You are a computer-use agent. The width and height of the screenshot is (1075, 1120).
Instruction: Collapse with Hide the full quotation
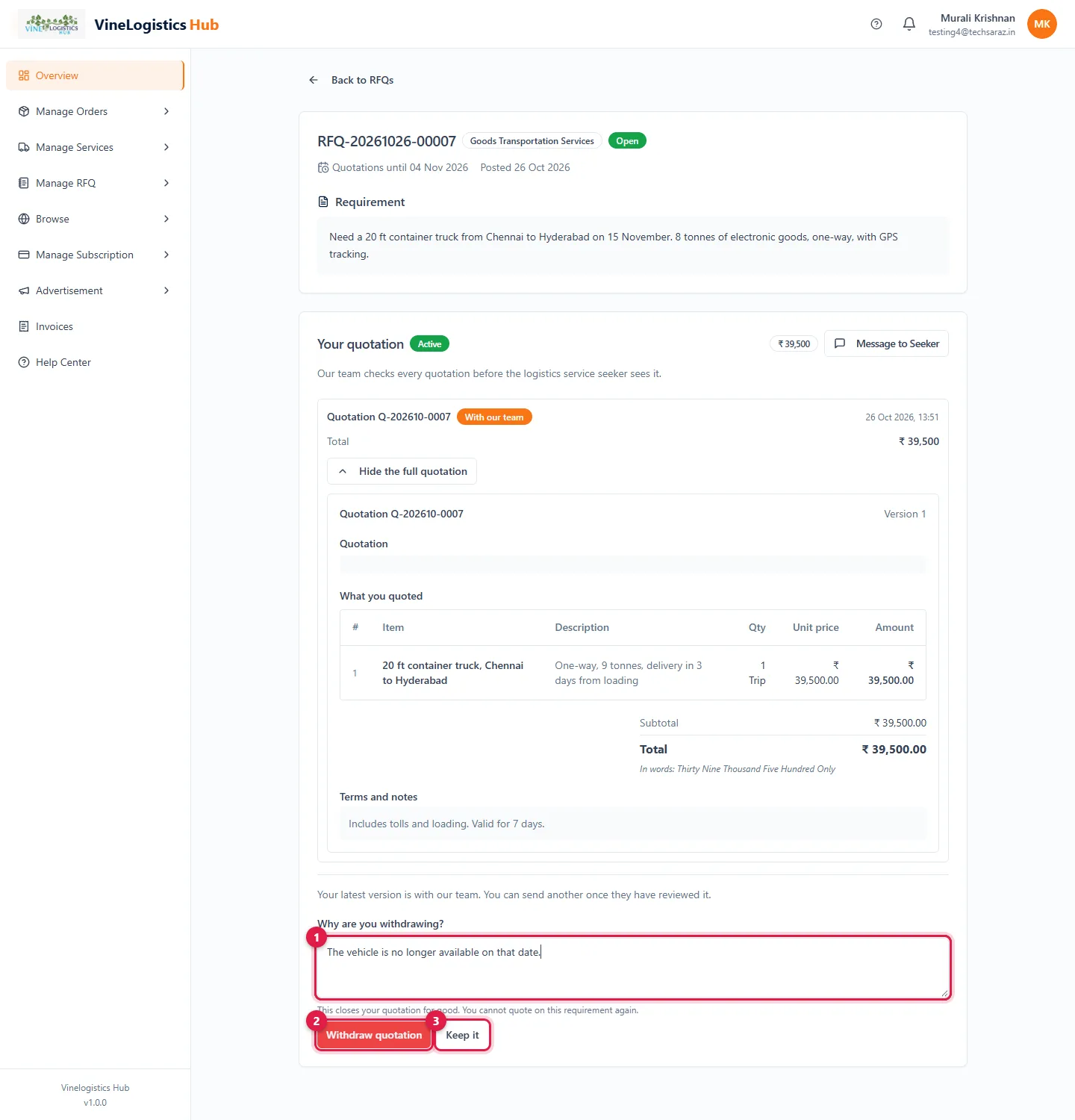coord(402,471)
